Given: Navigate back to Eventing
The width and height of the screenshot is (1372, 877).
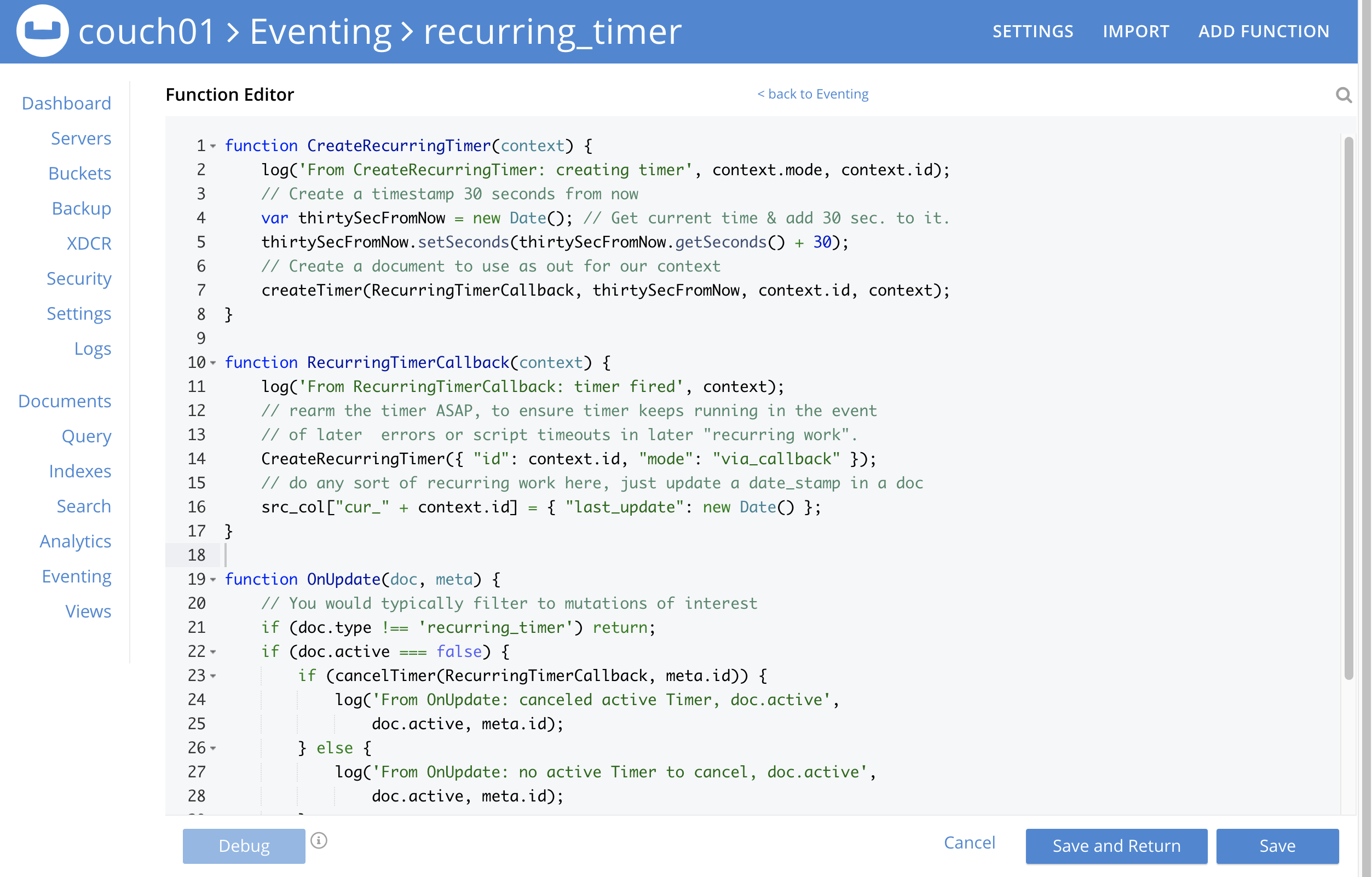Looking at the screenshot, I should point(813,94).
